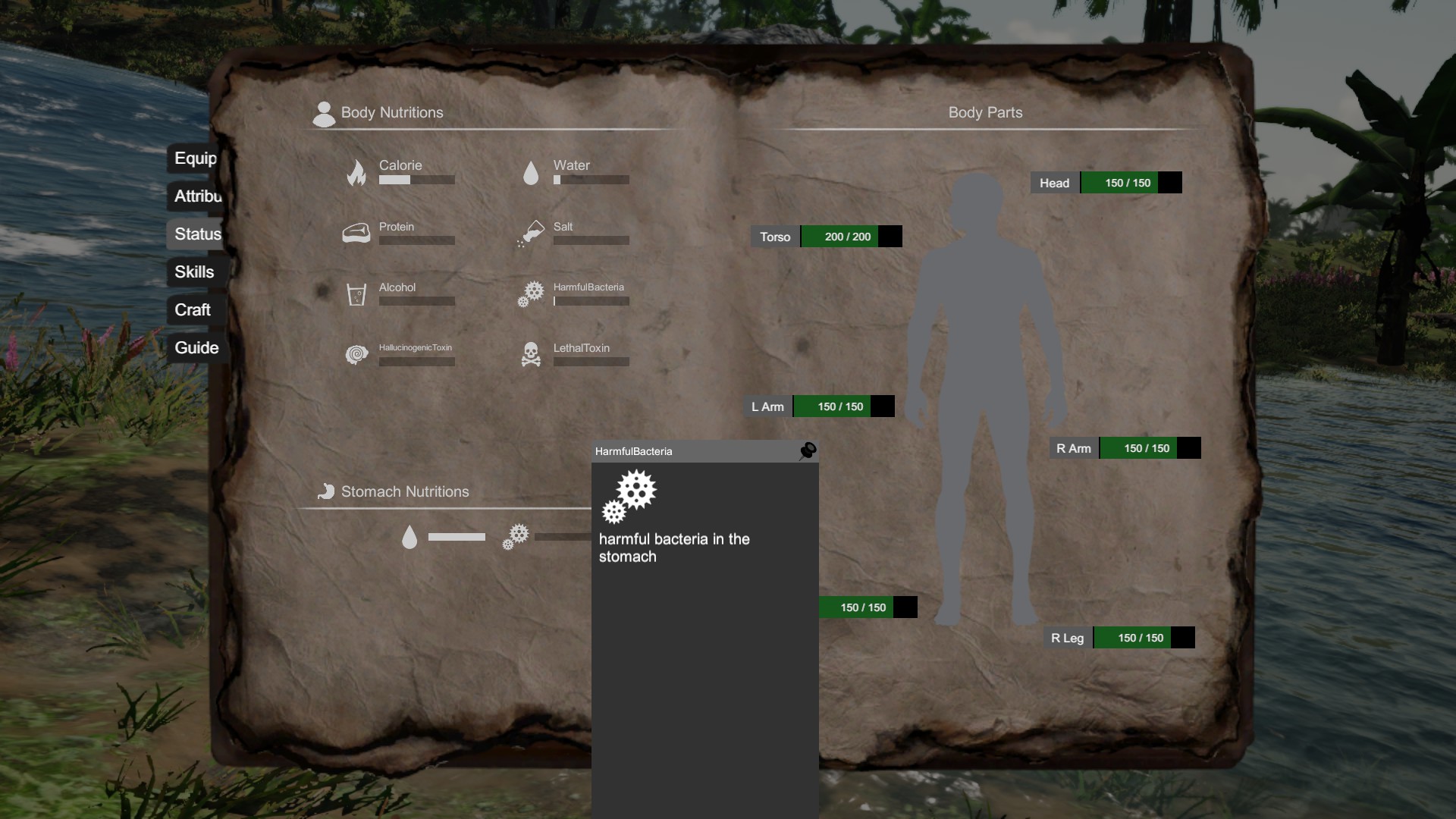The width and height of the screenshot is (1456, 819).
Task: Click the HallucinogenicToxin spiral icon
Action: pyautogui.click(x=356, y=354)
